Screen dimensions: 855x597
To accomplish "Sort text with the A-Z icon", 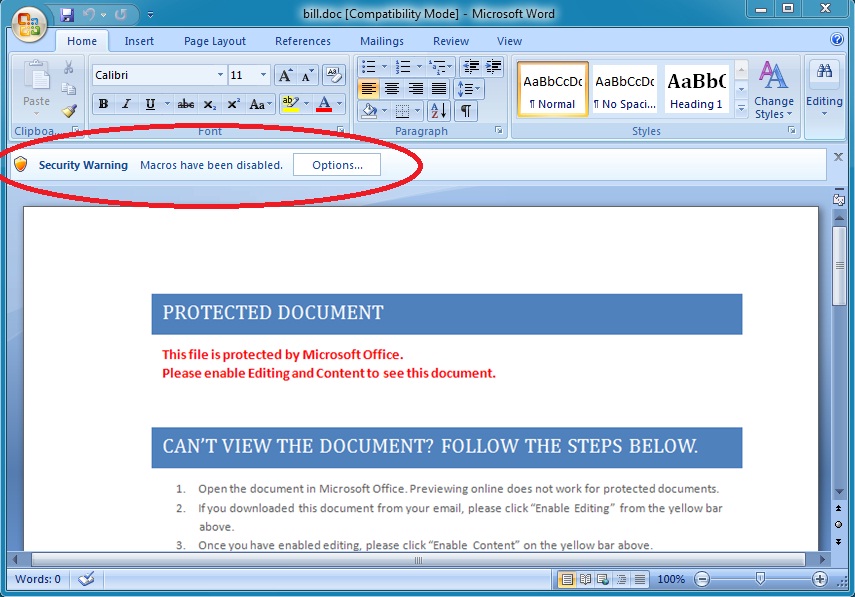I will [x=439, y=111].
